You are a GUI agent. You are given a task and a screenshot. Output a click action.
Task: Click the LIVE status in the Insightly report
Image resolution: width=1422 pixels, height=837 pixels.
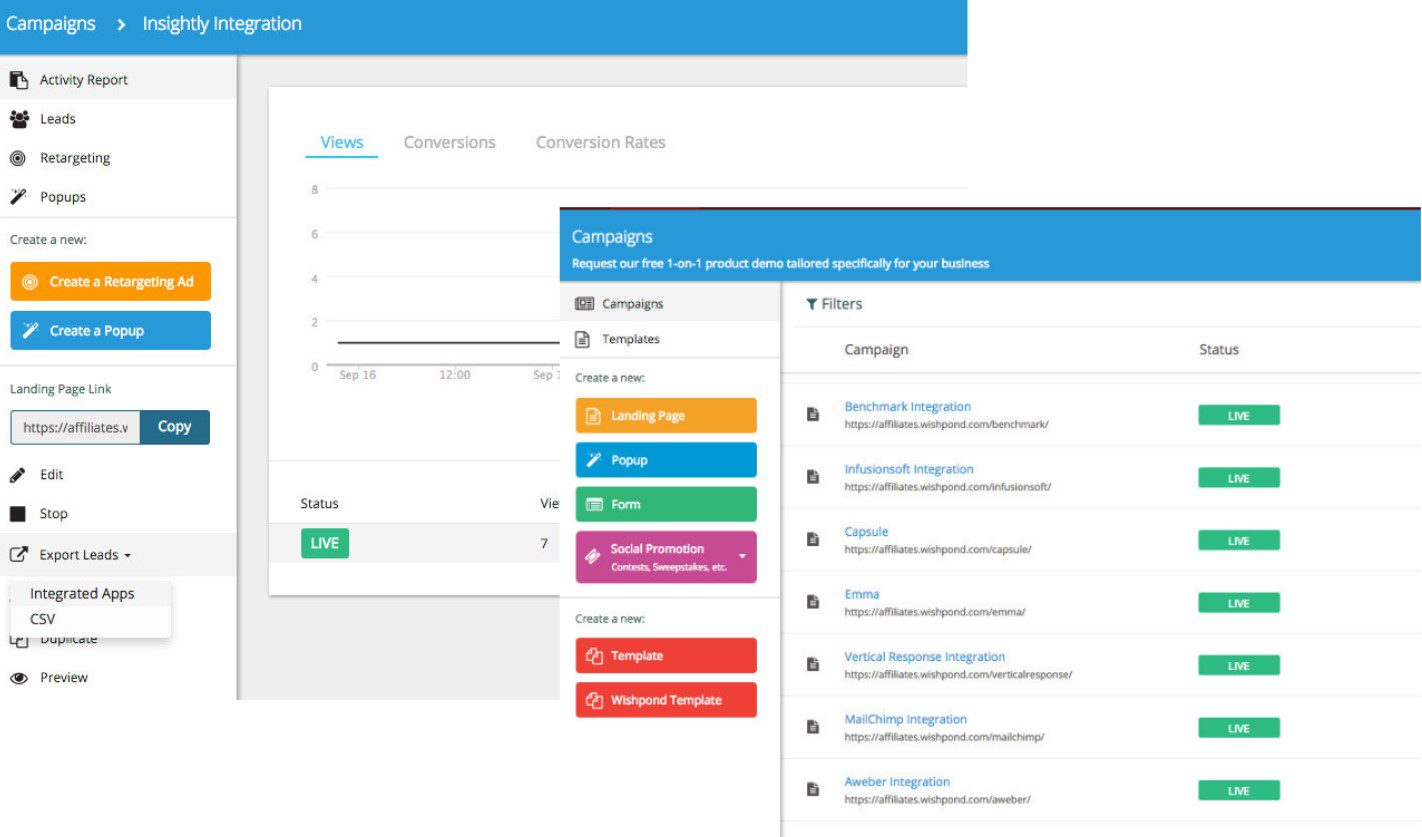coord(325,544)
